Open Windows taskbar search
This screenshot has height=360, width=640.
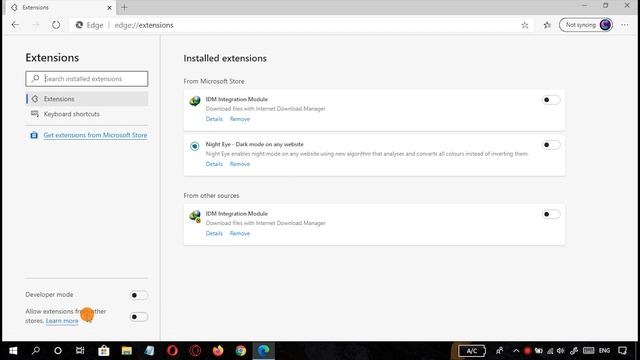coord(36,351)
